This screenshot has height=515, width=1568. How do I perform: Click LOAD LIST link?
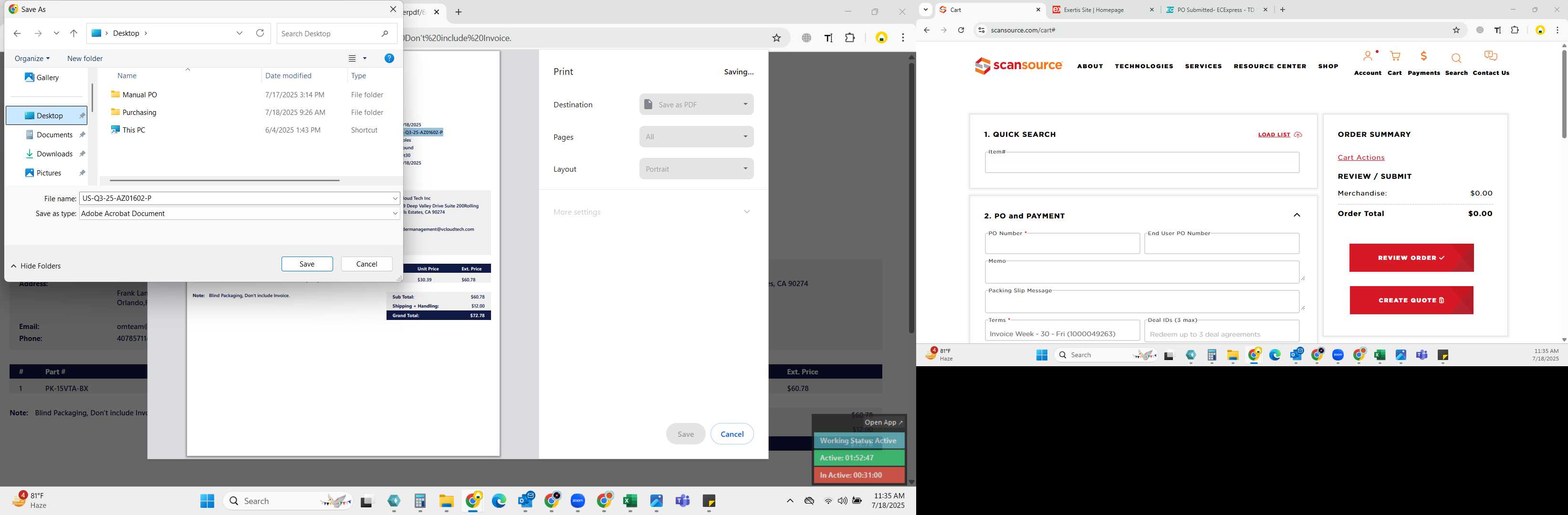(1280, 134)
